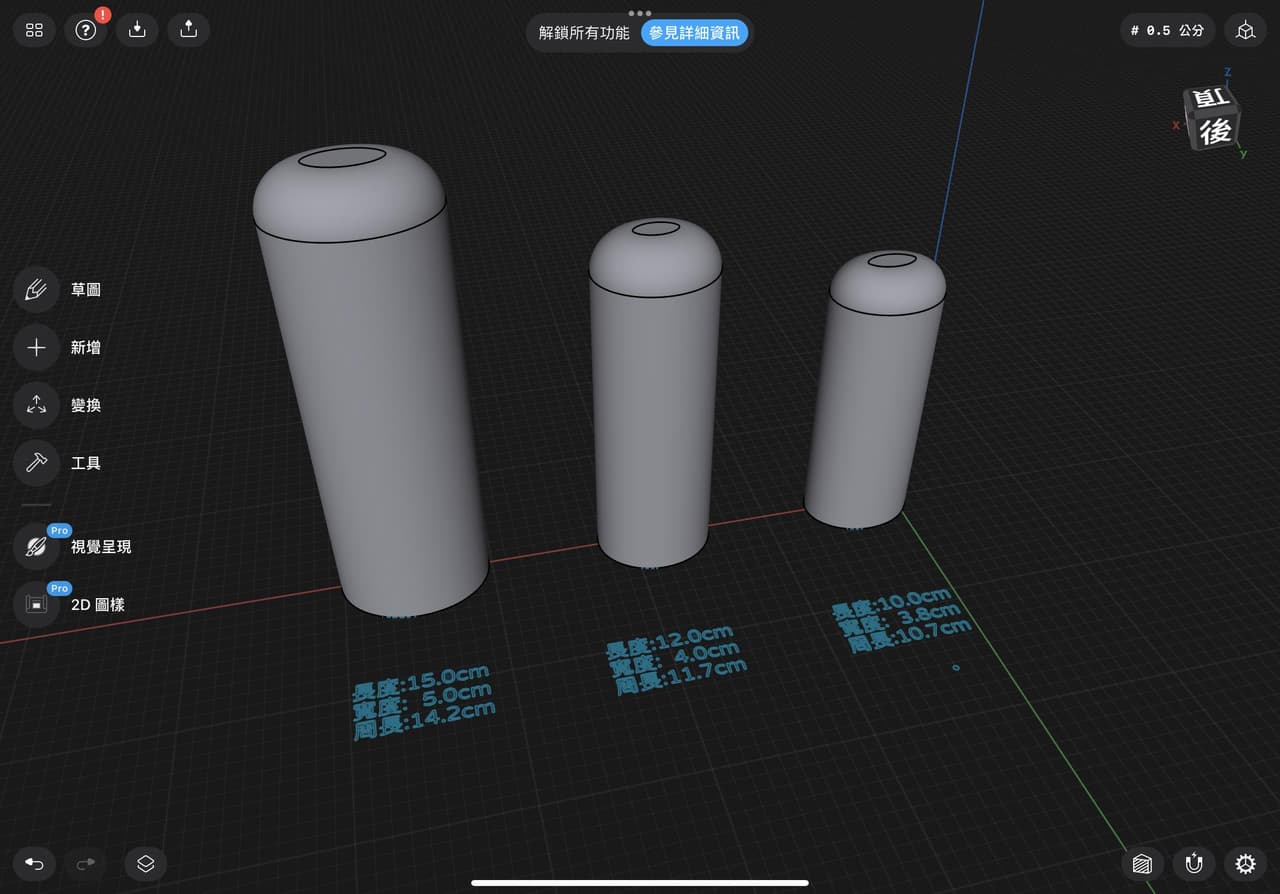Click the 參見詳細資訊 button

pos(694,33)
